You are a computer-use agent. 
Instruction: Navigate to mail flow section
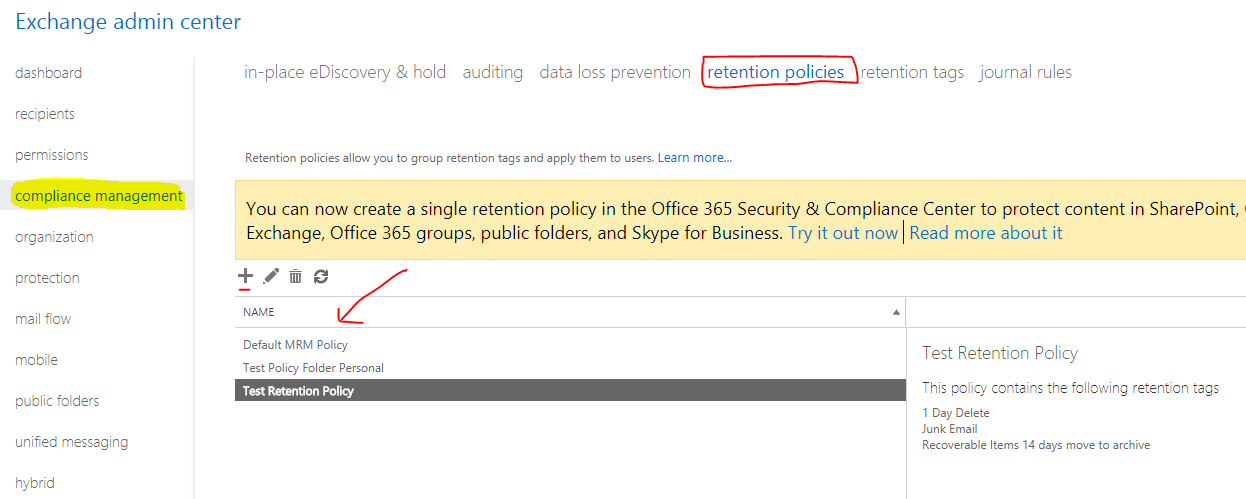click(43, 319)
